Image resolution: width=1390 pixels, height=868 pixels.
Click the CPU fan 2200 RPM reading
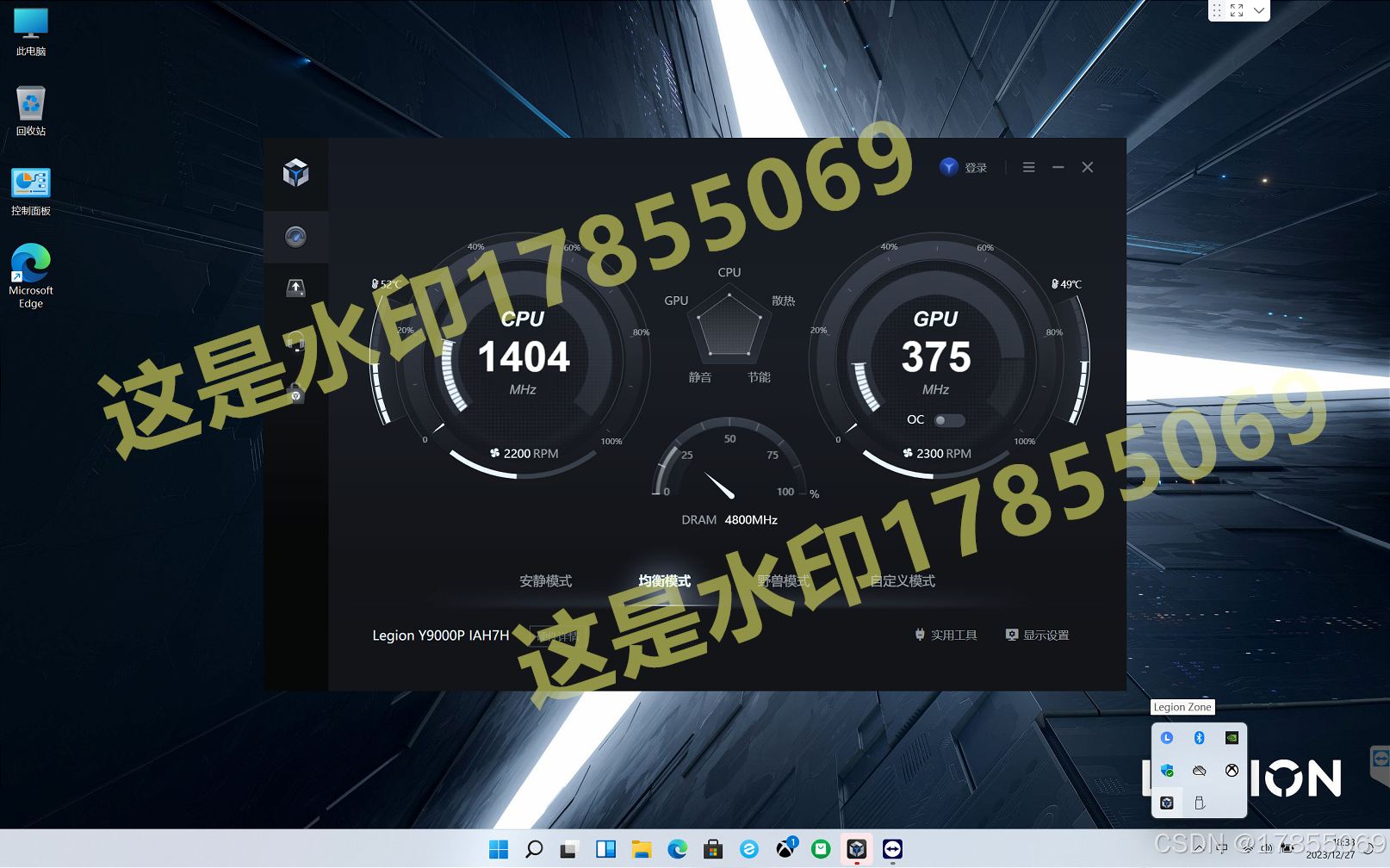pos(524,454)
